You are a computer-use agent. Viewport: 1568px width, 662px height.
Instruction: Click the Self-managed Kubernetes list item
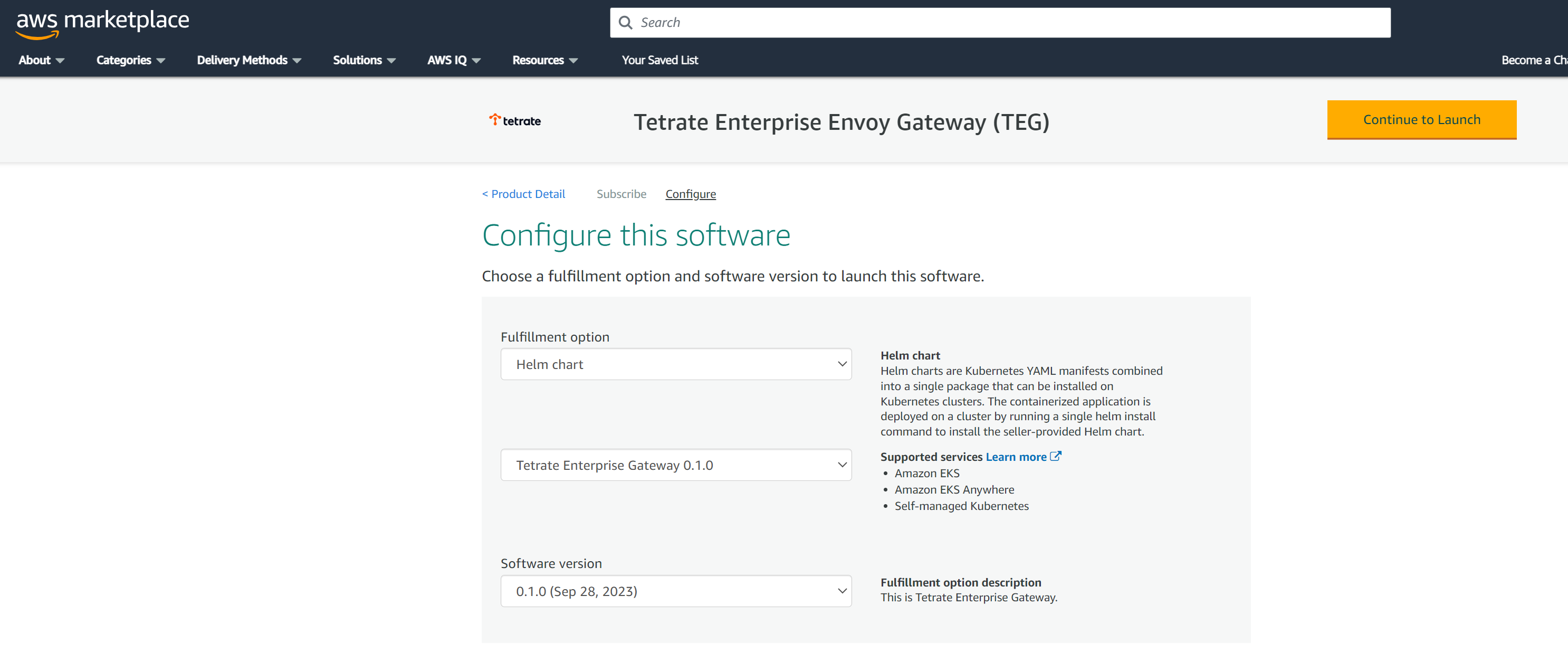click(961, 506)
